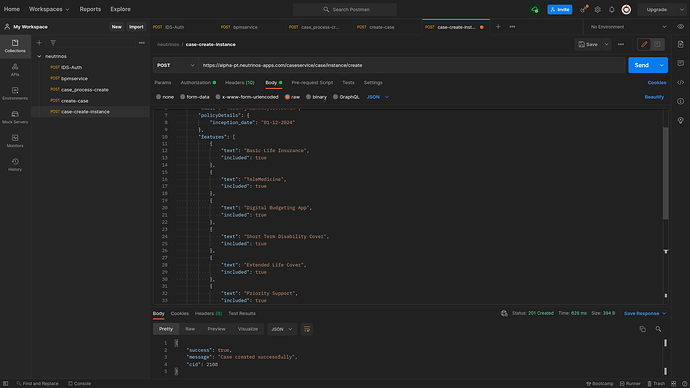
Task: Click the comment mode icon
Action: 657,44
